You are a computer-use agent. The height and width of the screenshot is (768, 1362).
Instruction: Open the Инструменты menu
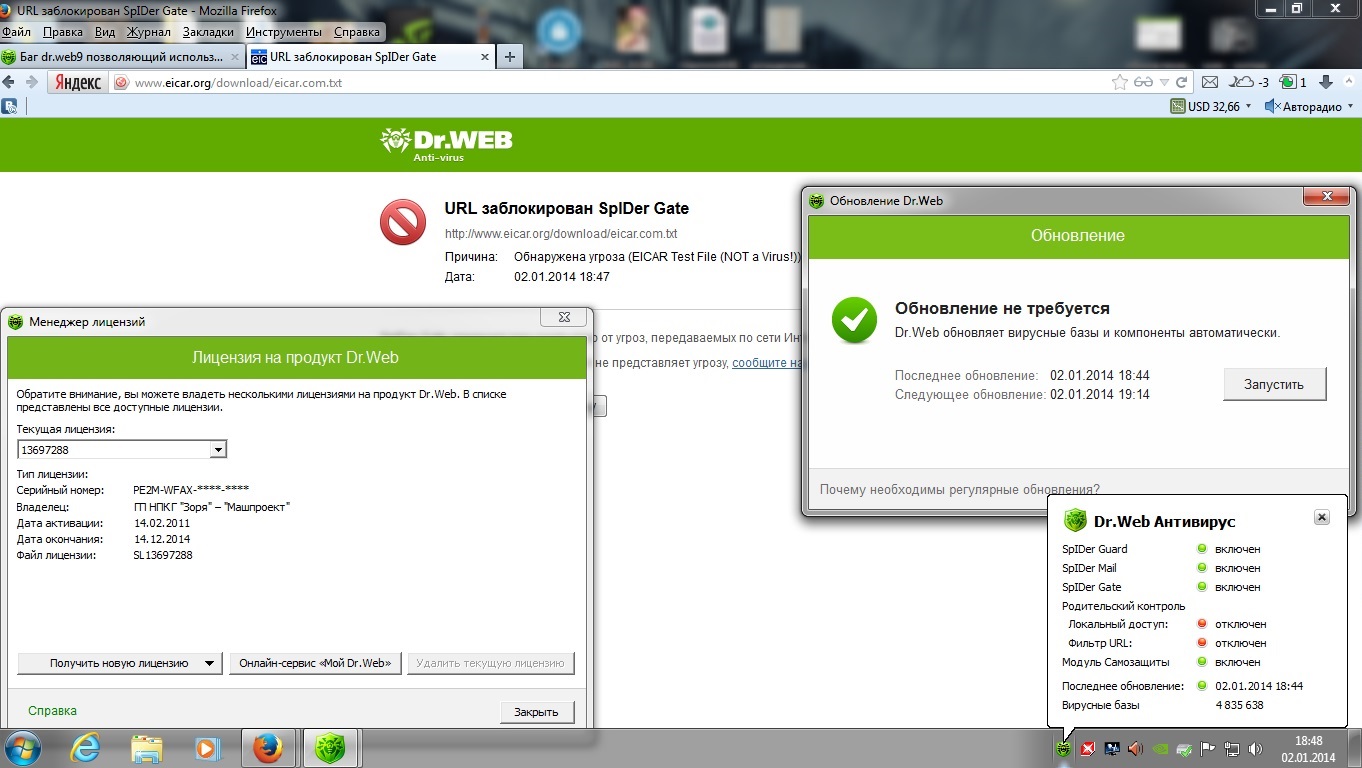tap(284, 32)
